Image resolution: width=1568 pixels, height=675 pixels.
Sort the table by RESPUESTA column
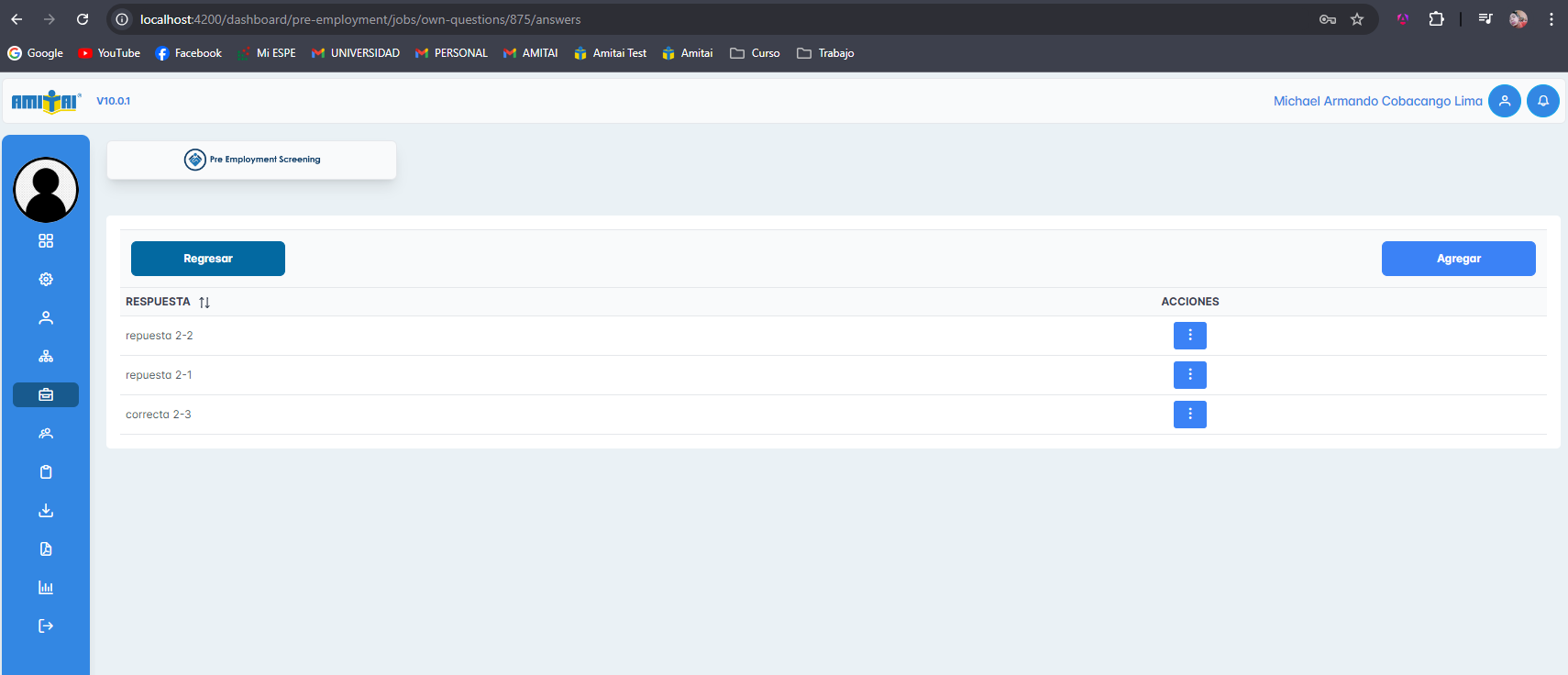(x=204, y=303)
